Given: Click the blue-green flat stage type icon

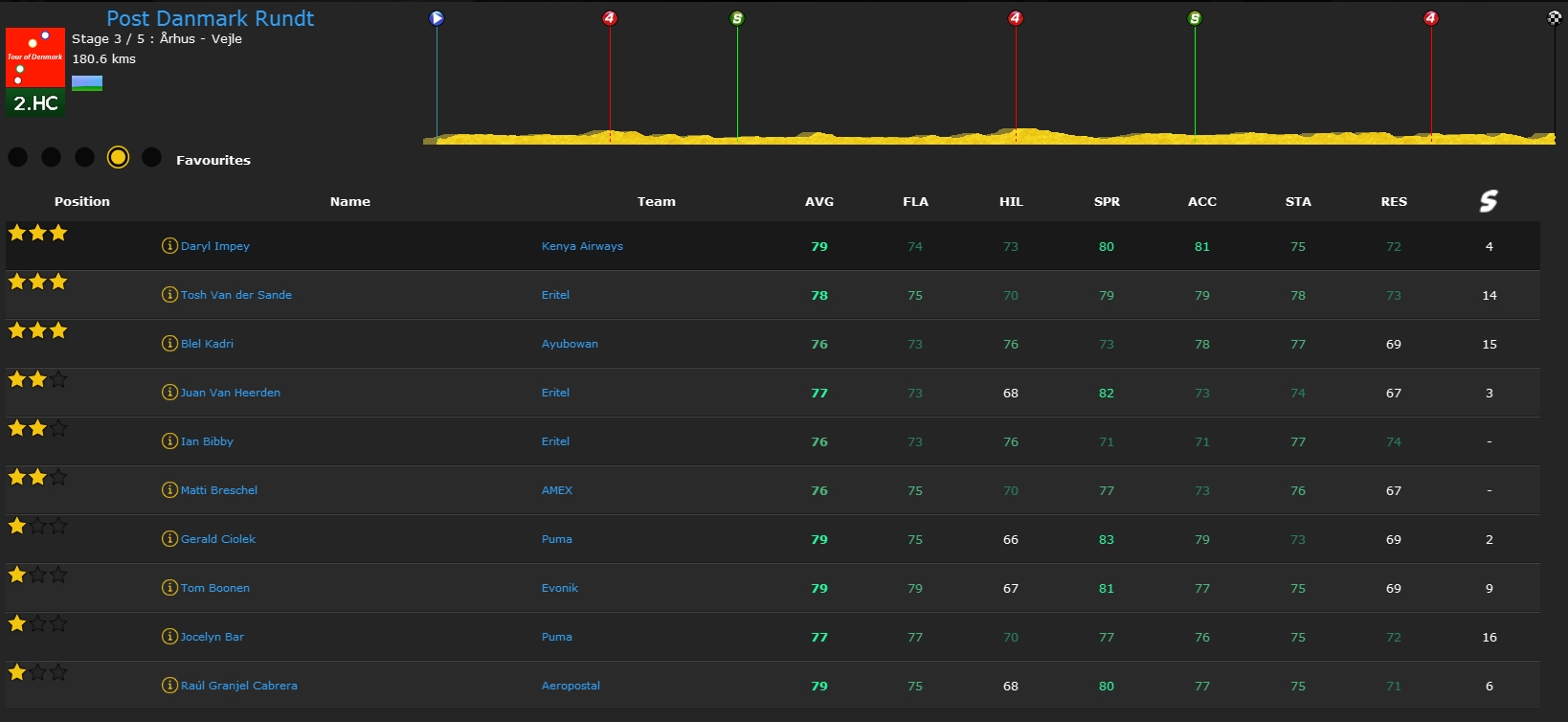Looking at the screenshot, I should (87, 83).
